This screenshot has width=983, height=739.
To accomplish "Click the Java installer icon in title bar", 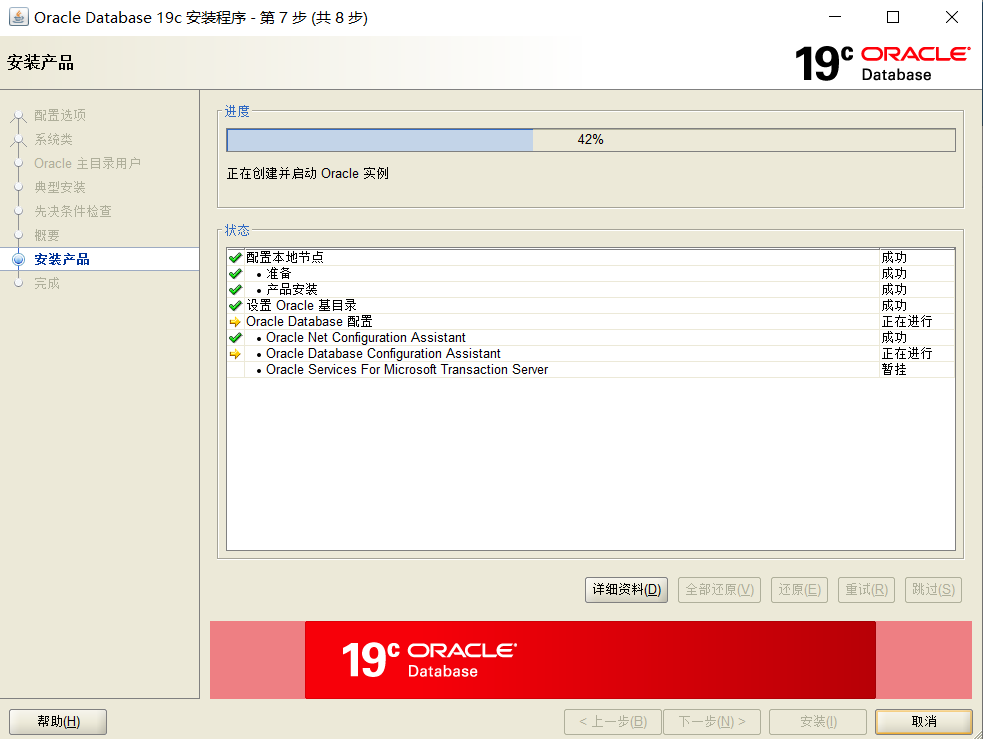I will click(18, 17).
